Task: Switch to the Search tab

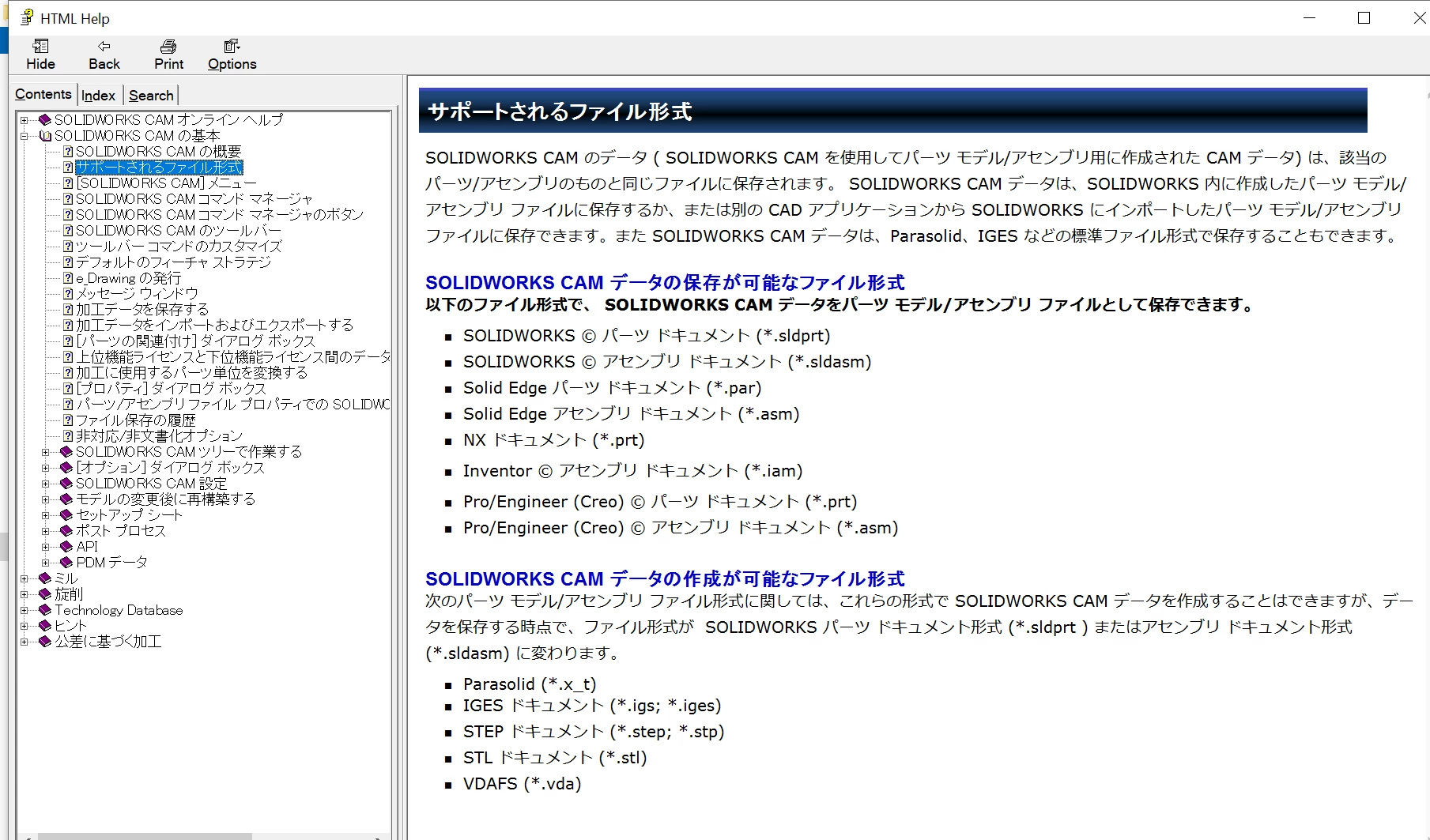Action: (151, 96)
